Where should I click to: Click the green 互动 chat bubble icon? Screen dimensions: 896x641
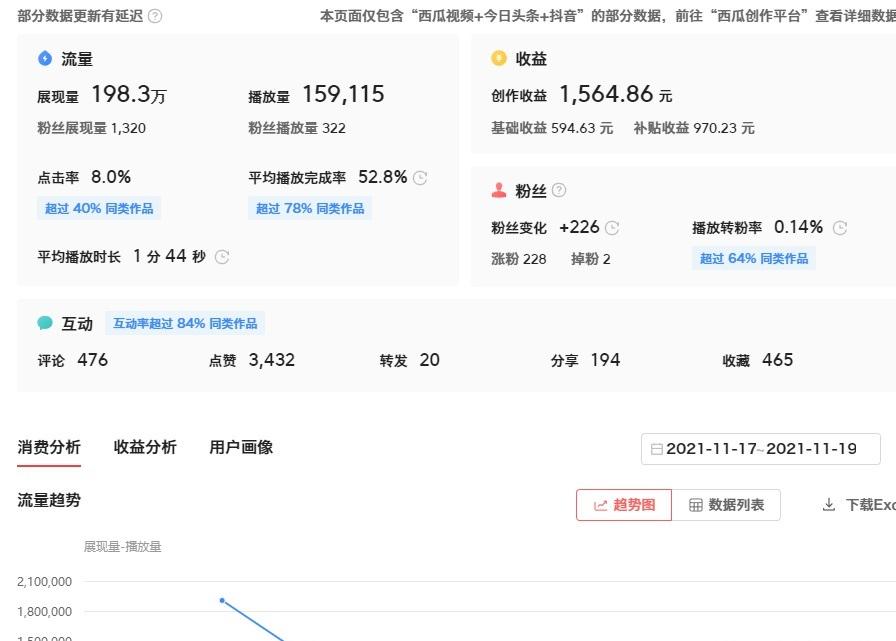45,324
